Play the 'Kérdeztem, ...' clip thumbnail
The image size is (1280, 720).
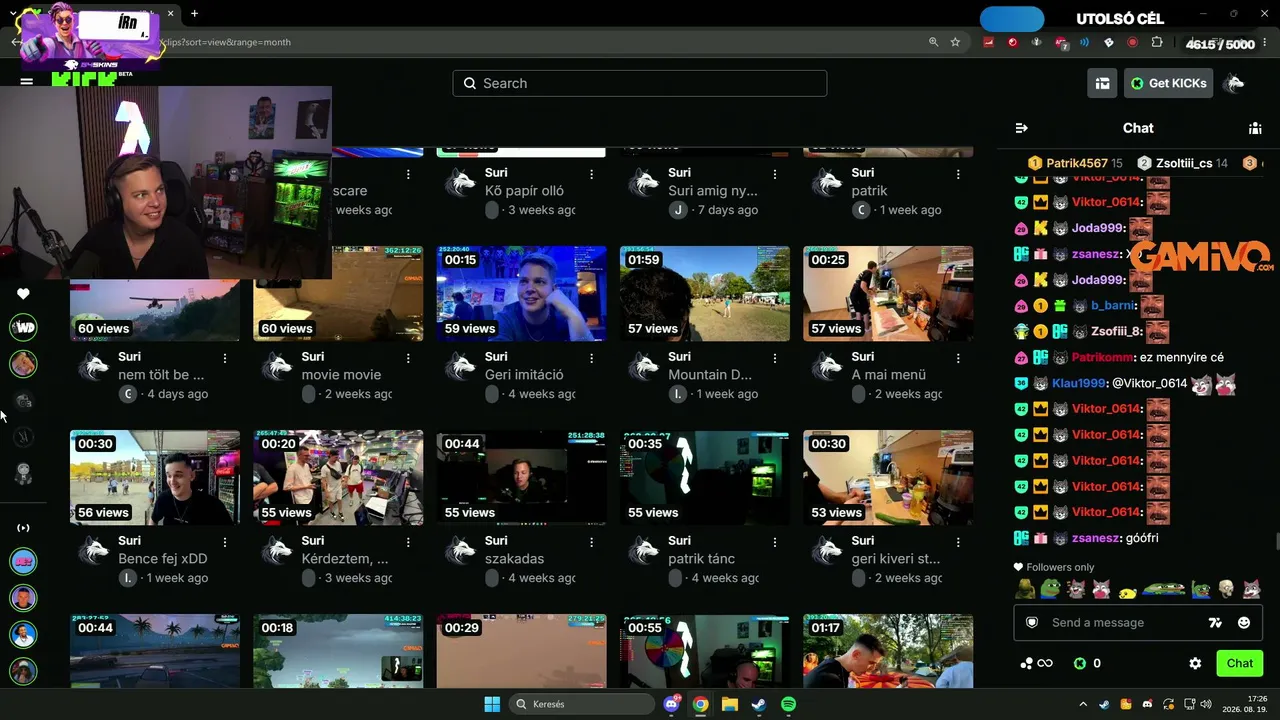[x=338, y=478]
